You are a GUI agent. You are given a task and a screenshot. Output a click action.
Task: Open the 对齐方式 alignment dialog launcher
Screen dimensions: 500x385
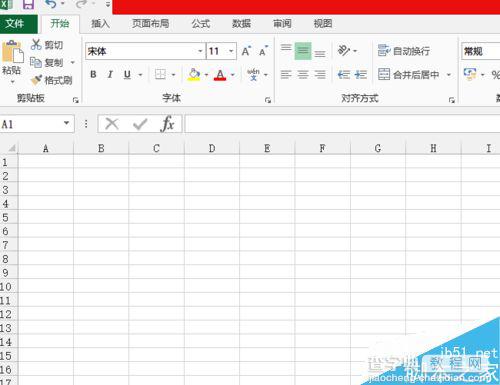452,100
